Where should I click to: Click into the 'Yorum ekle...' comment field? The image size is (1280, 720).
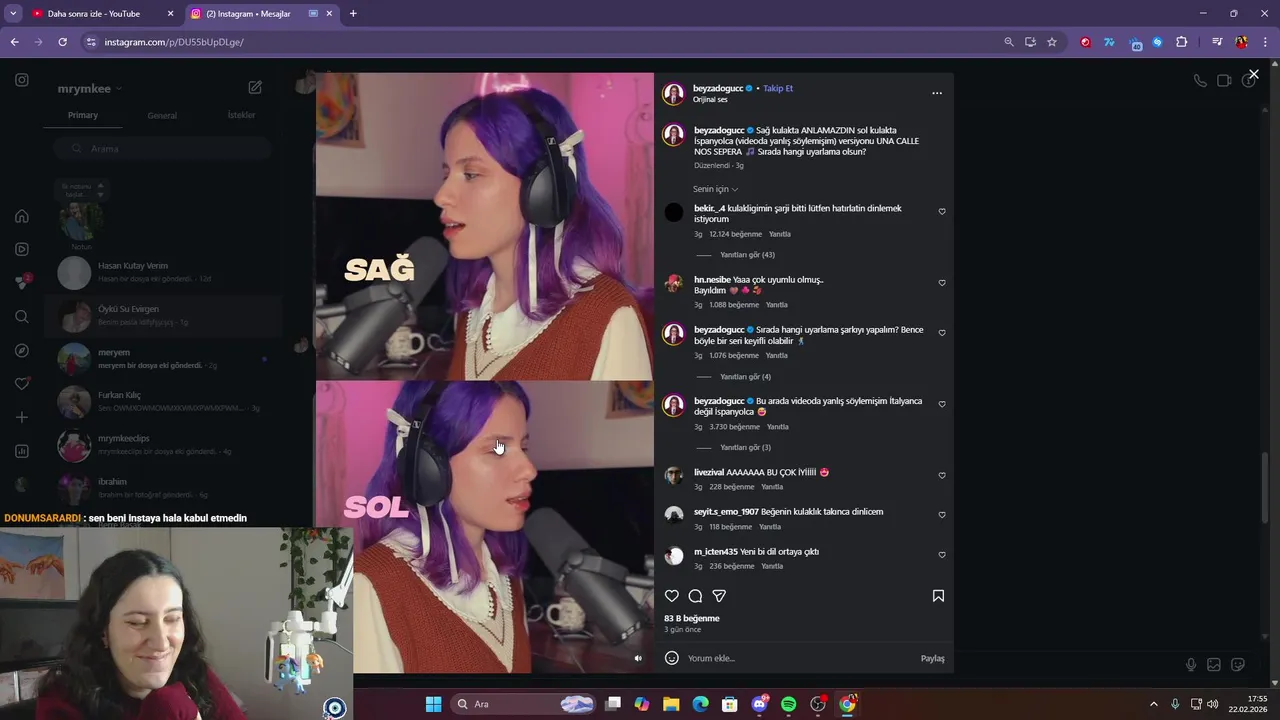798,658
